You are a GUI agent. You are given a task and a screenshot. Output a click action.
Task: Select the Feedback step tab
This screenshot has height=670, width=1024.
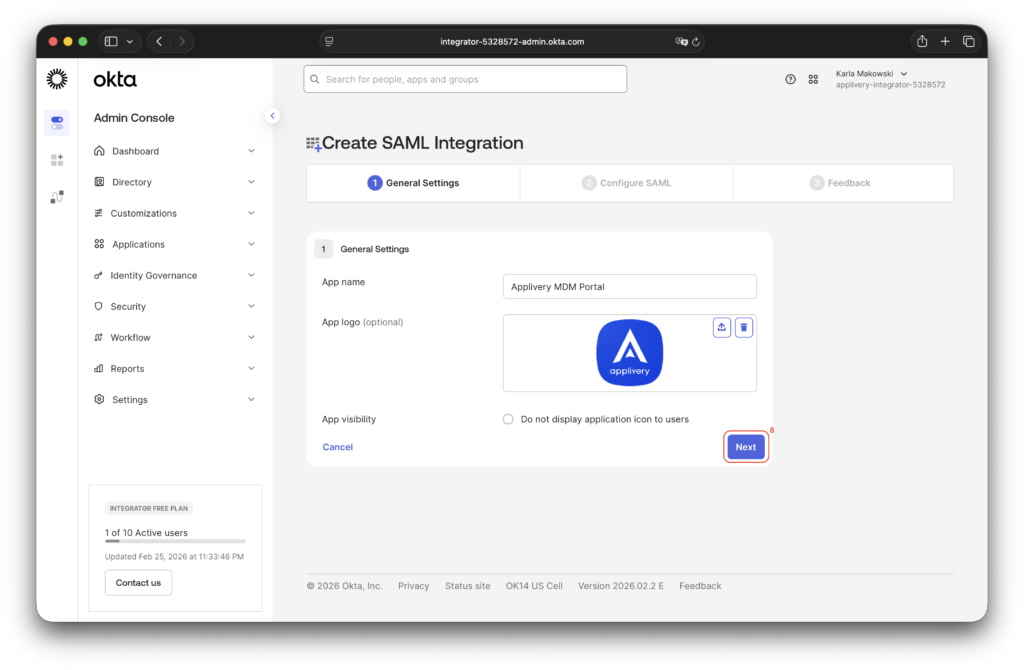tap(840, 183)
